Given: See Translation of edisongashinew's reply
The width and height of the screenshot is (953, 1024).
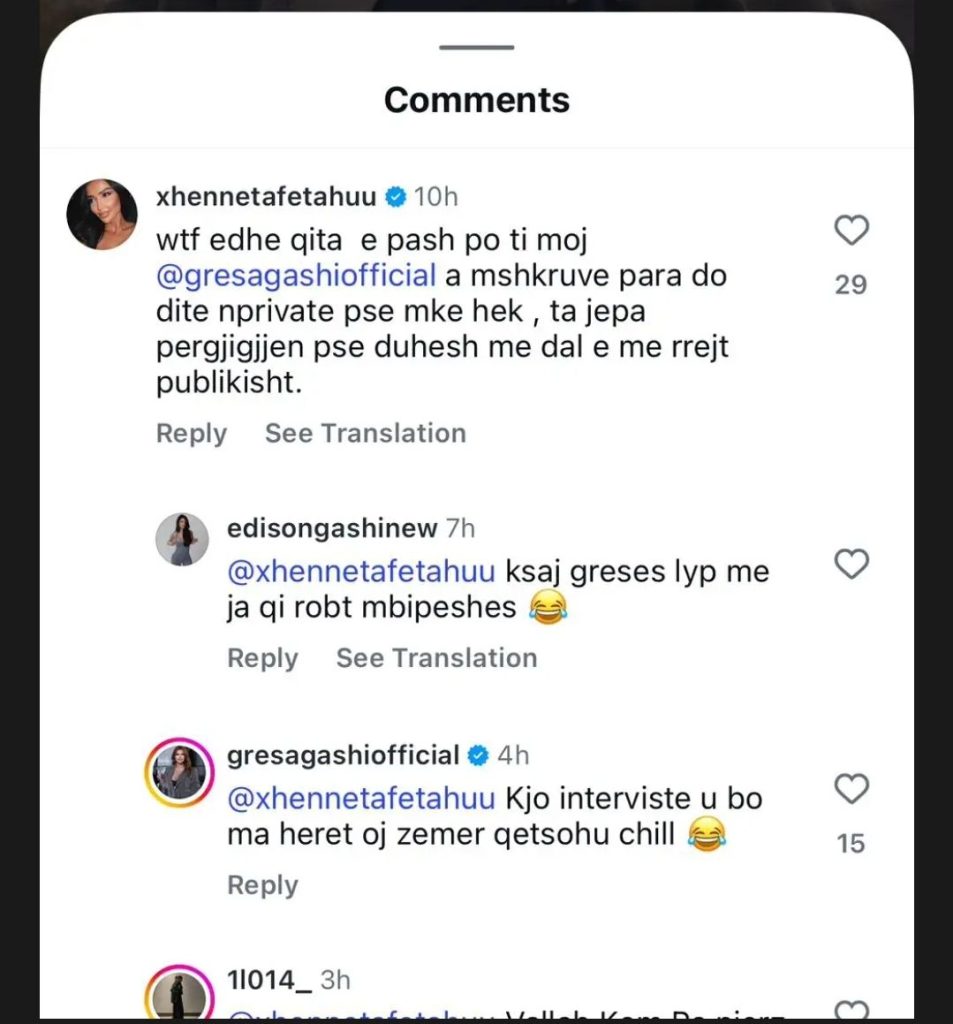Looking at the screenshot, I should point(436,658).
